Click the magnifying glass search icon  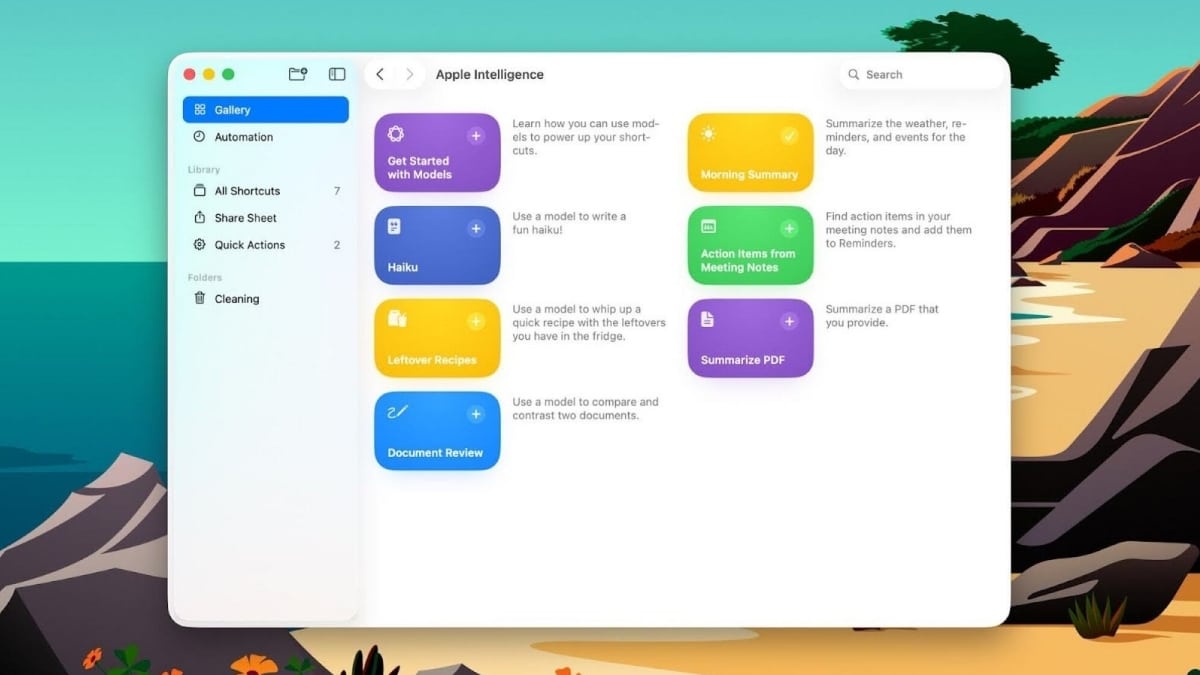[x=854, y=74]
